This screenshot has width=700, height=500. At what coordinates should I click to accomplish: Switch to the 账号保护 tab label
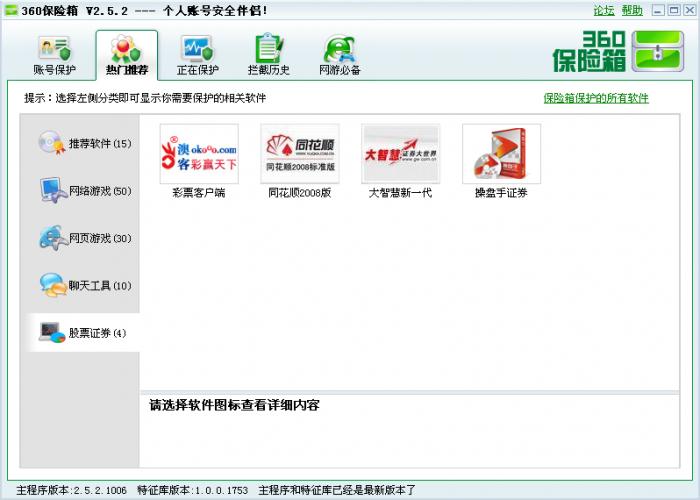point(54,70)
